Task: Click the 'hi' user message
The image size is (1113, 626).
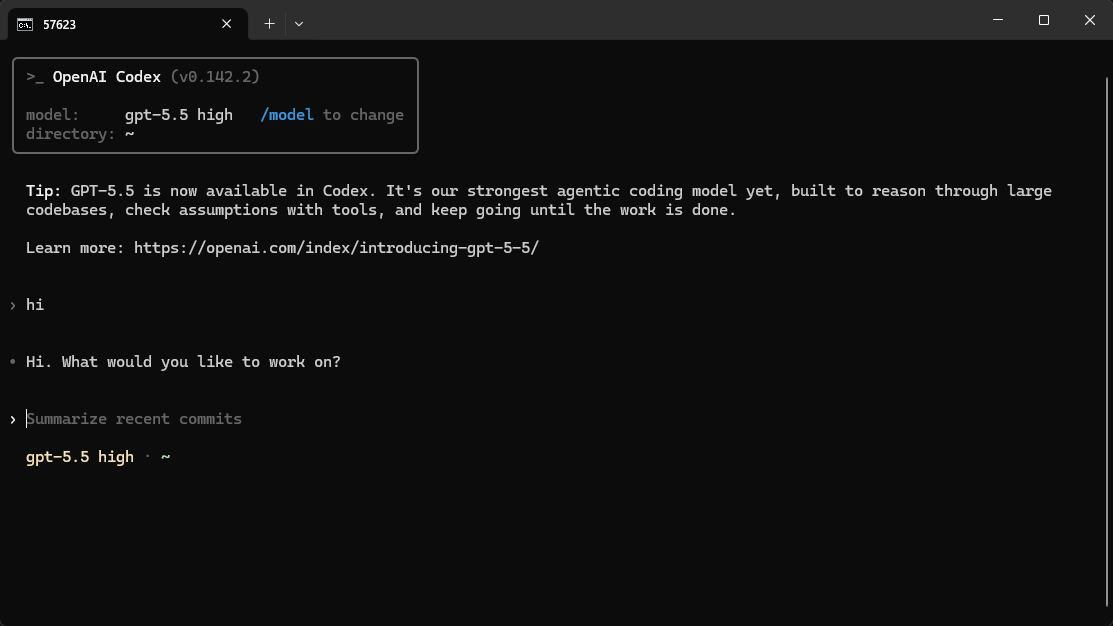Action: (x=35, y=304)
